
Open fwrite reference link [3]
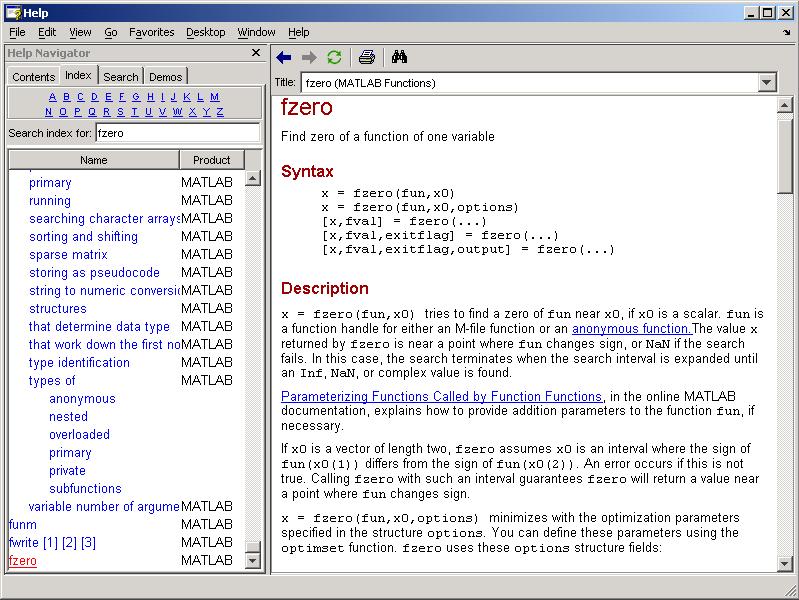(x=88, y=542)
